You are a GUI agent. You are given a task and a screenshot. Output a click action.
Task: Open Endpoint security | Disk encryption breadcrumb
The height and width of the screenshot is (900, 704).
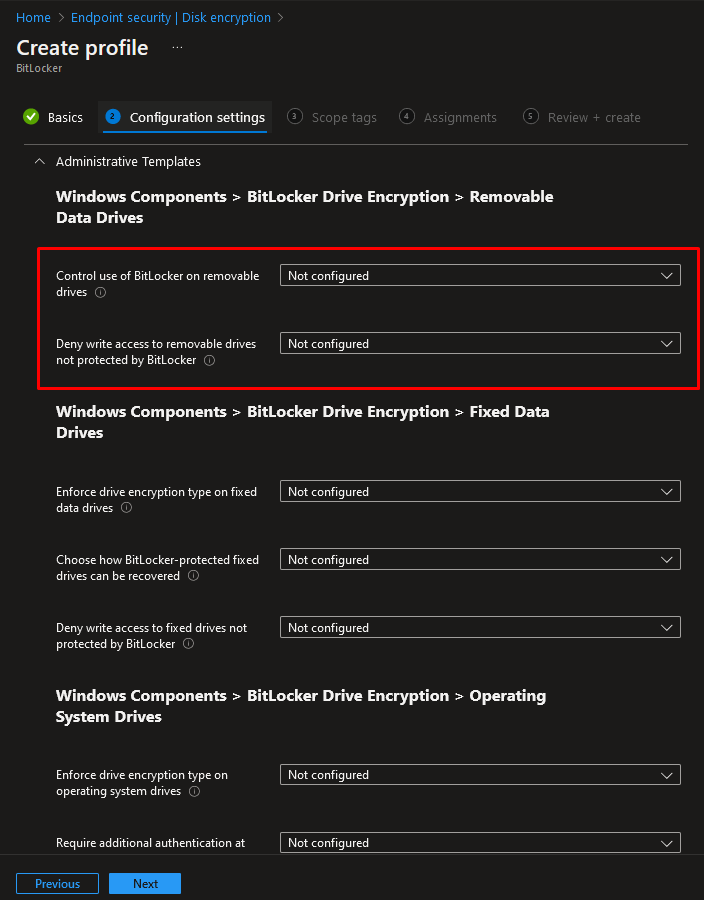pos(171,18)
